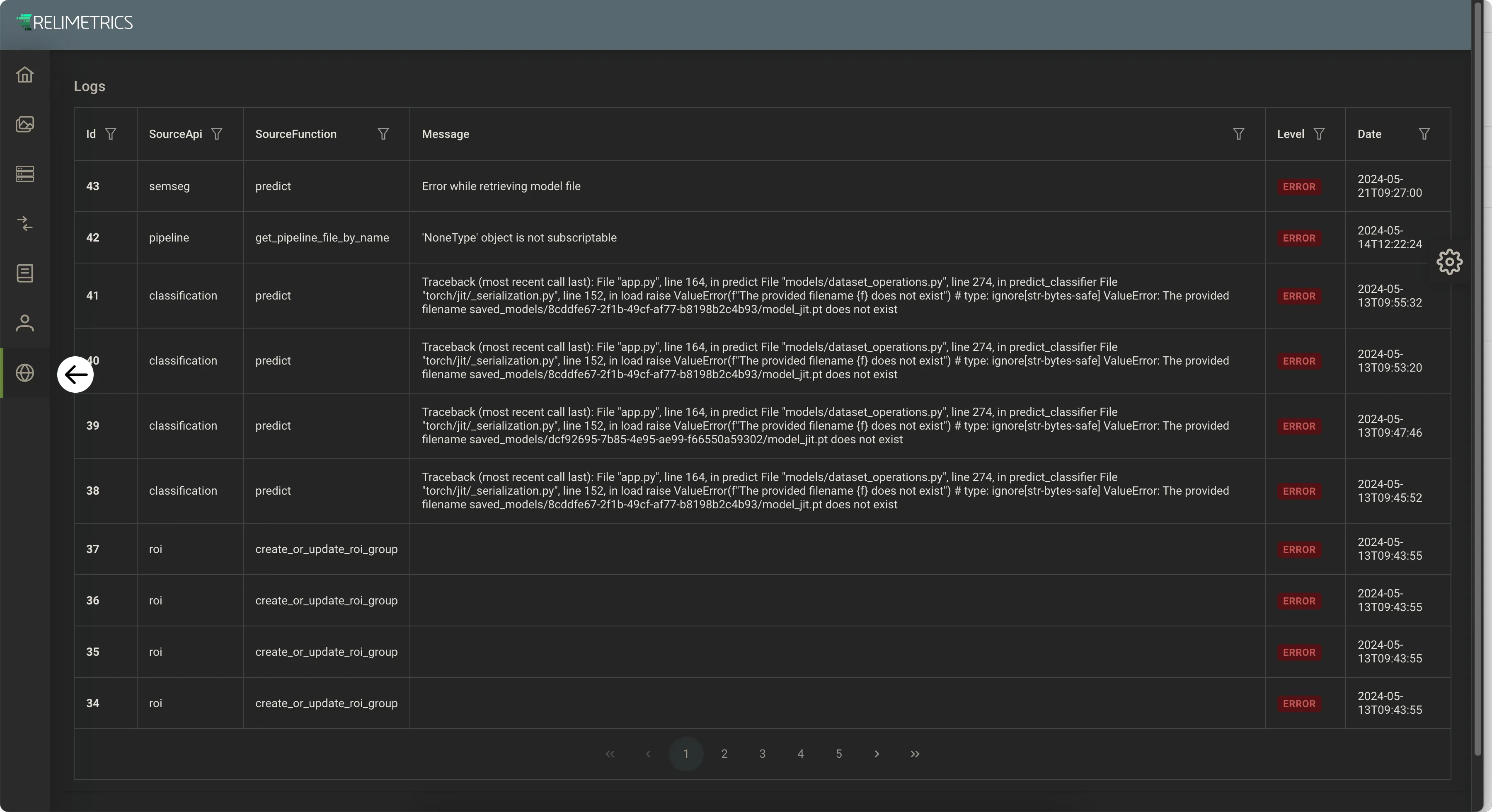The width and height of the screenshot is (1492, 812).
Task: Select page 3 in pagination
Action: (x=762, y=754)
